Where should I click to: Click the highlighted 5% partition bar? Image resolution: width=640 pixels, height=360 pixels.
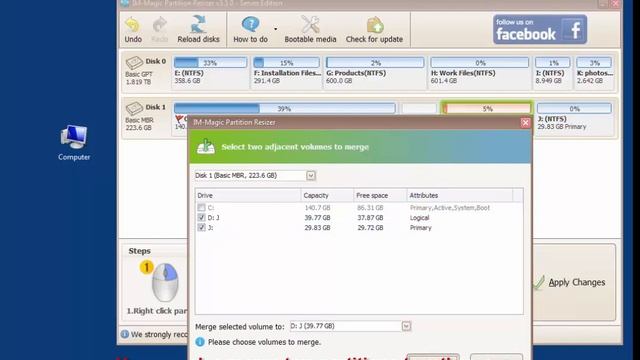[x=487, y=109]
